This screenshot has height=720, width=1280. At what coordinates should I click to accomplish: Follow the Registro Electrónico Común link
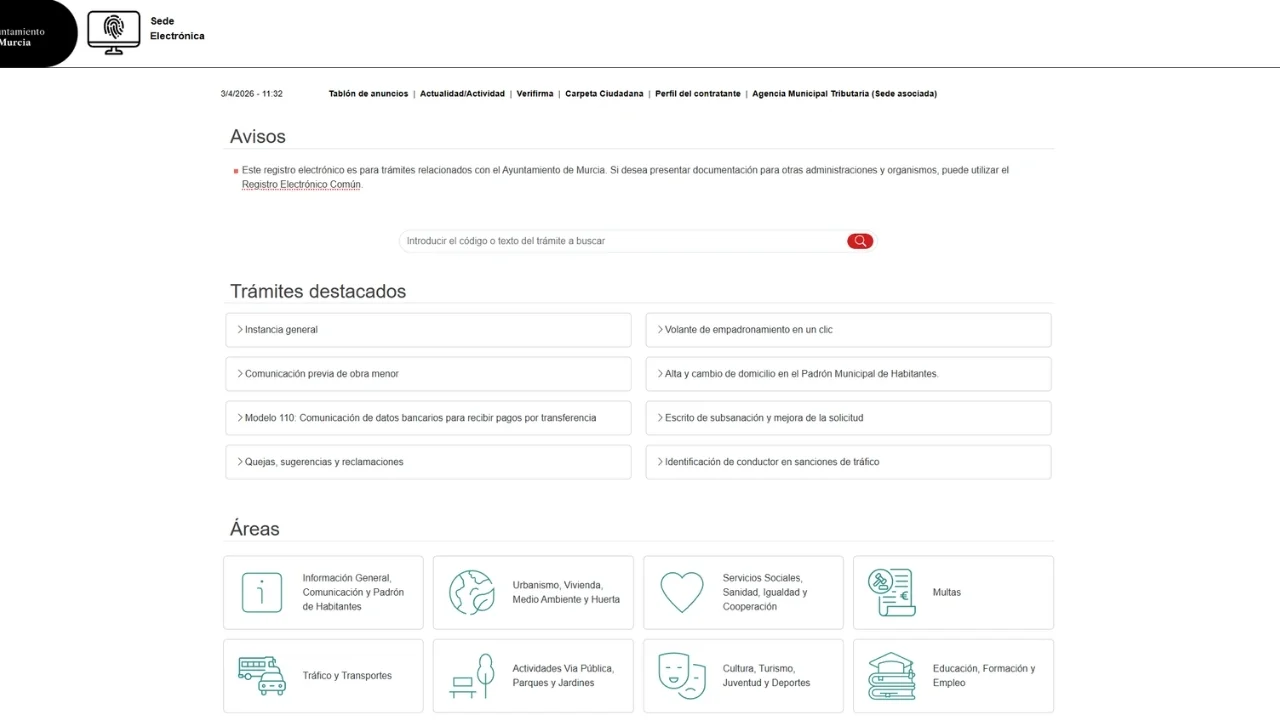[x=301, y=185]
